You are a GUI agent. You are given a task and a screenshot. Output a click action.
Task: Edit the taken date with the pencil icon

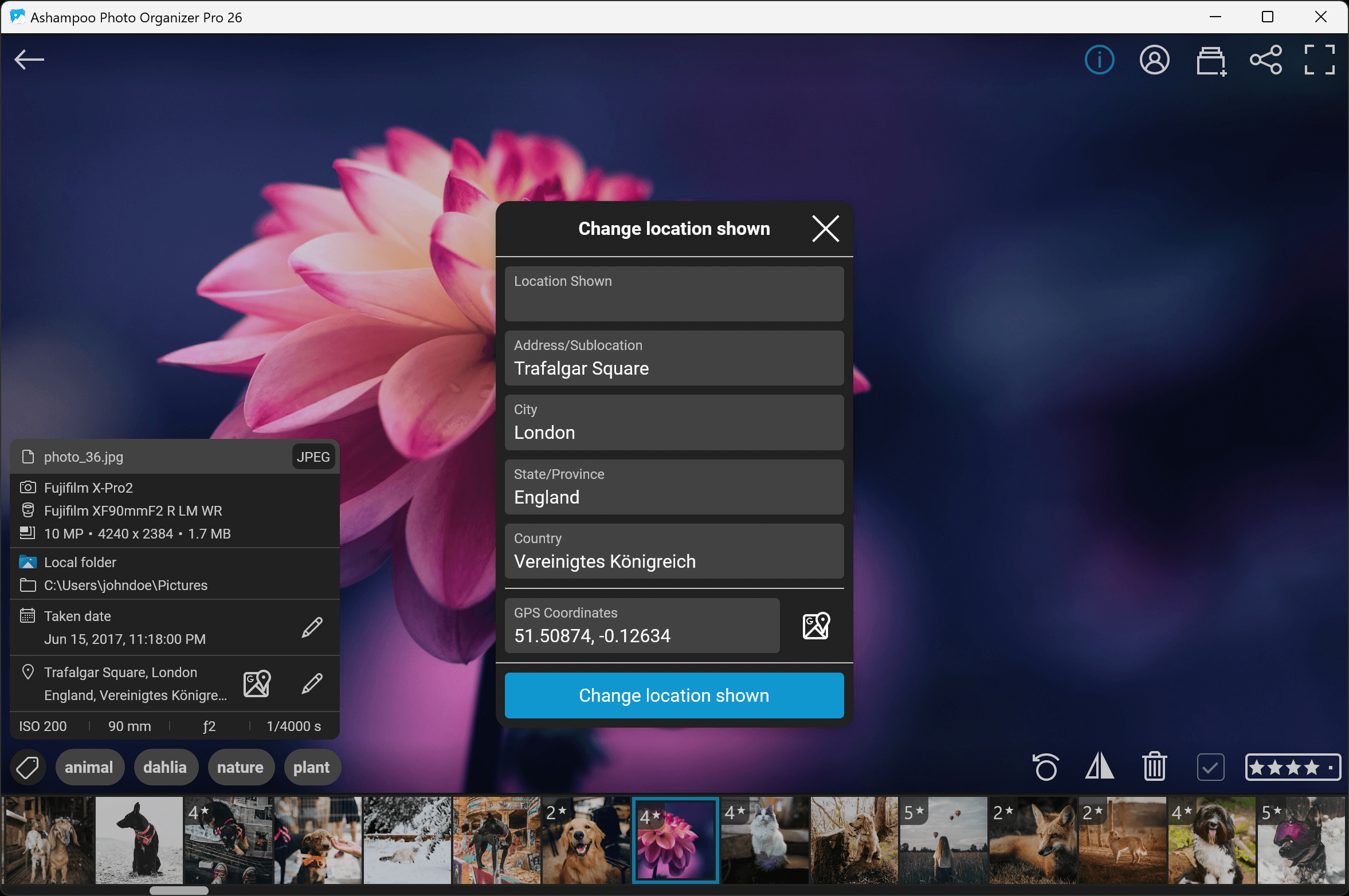point(311,627)
